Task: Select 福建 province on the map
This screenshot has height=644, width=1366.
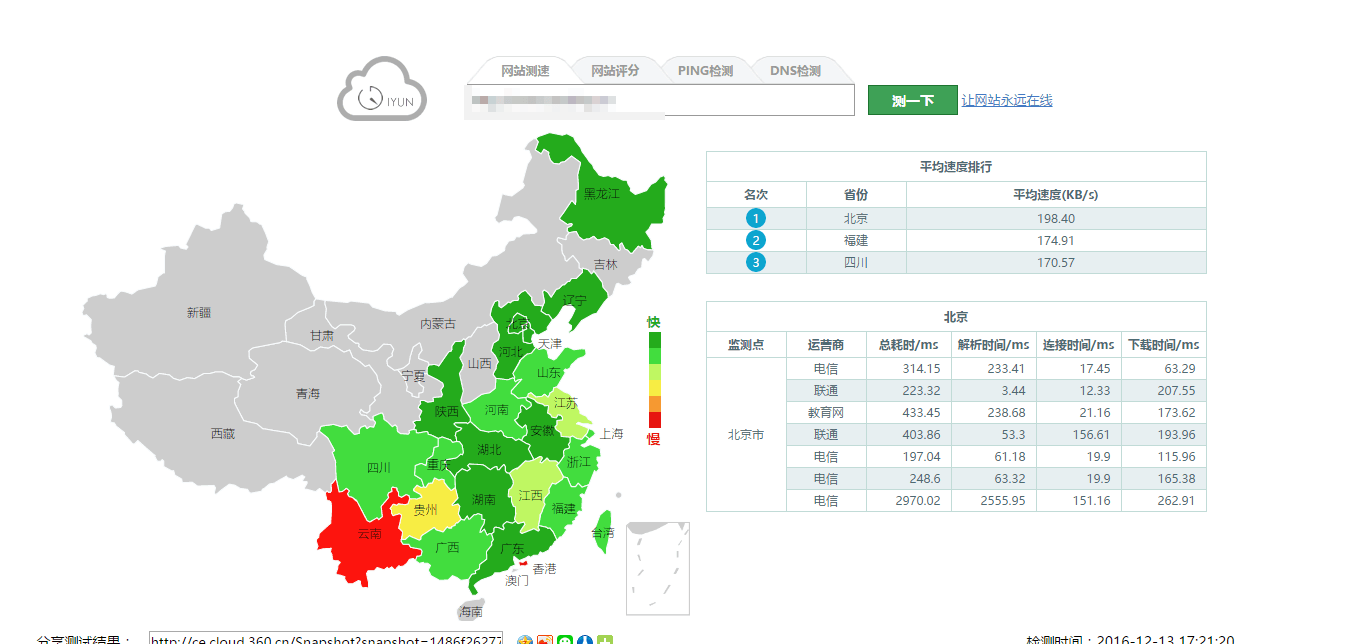Action: click(x=563, y=508)
